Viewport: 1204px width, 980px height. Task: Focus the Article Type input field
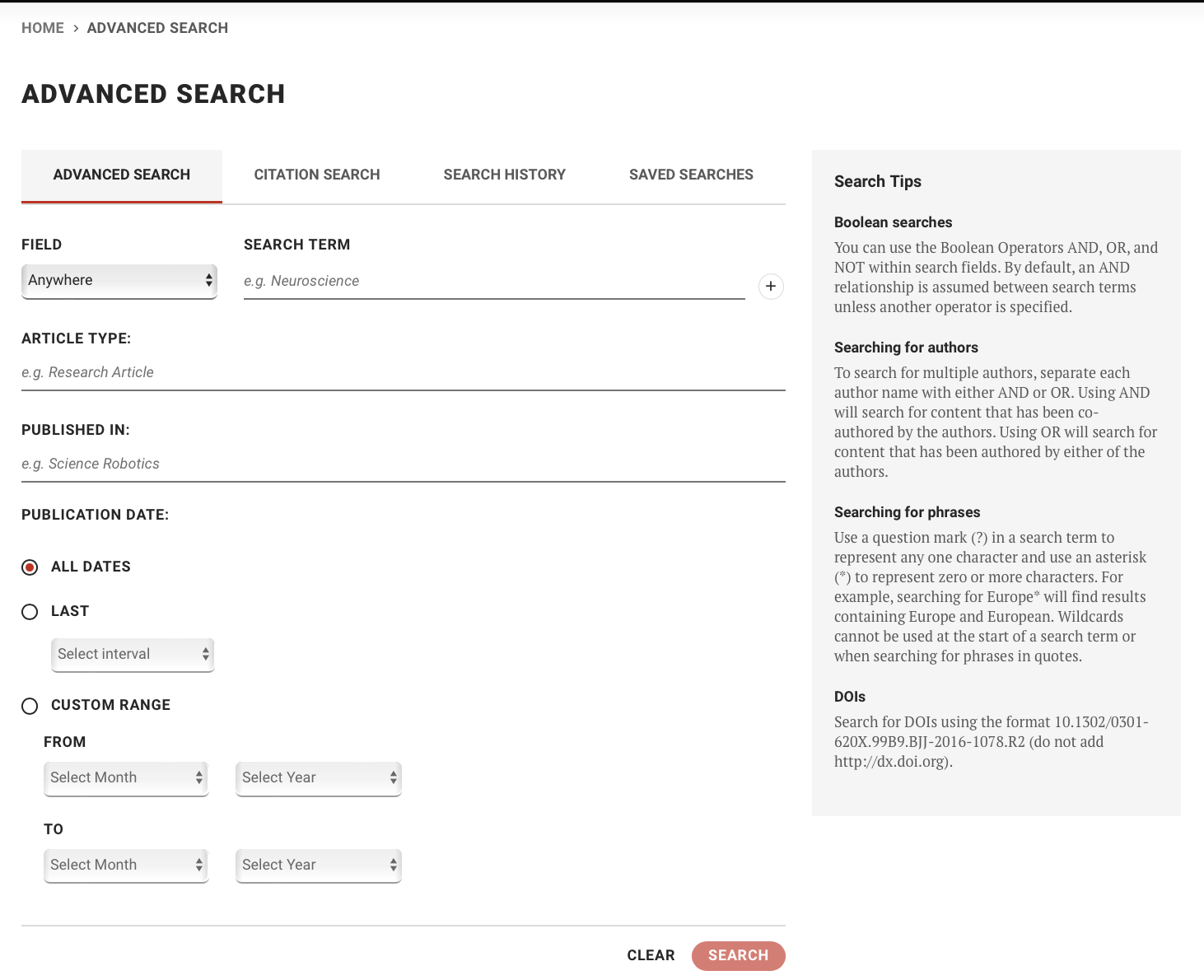(x=404, y=373)
